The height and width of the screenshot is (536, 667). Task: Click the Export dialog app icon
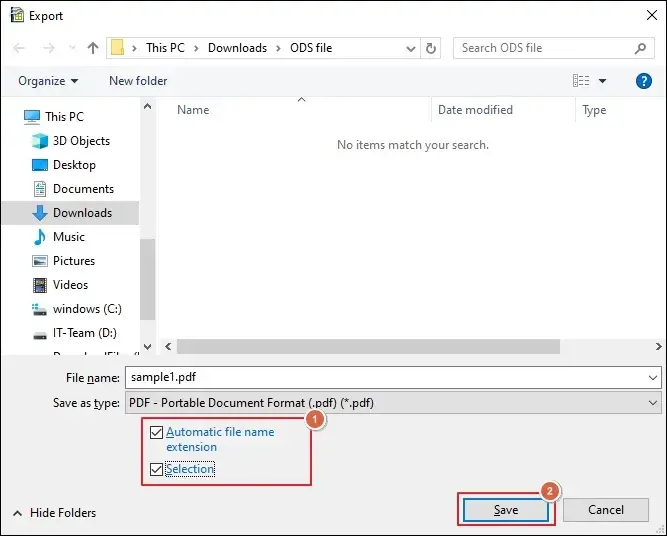click(x=17, y=15)
